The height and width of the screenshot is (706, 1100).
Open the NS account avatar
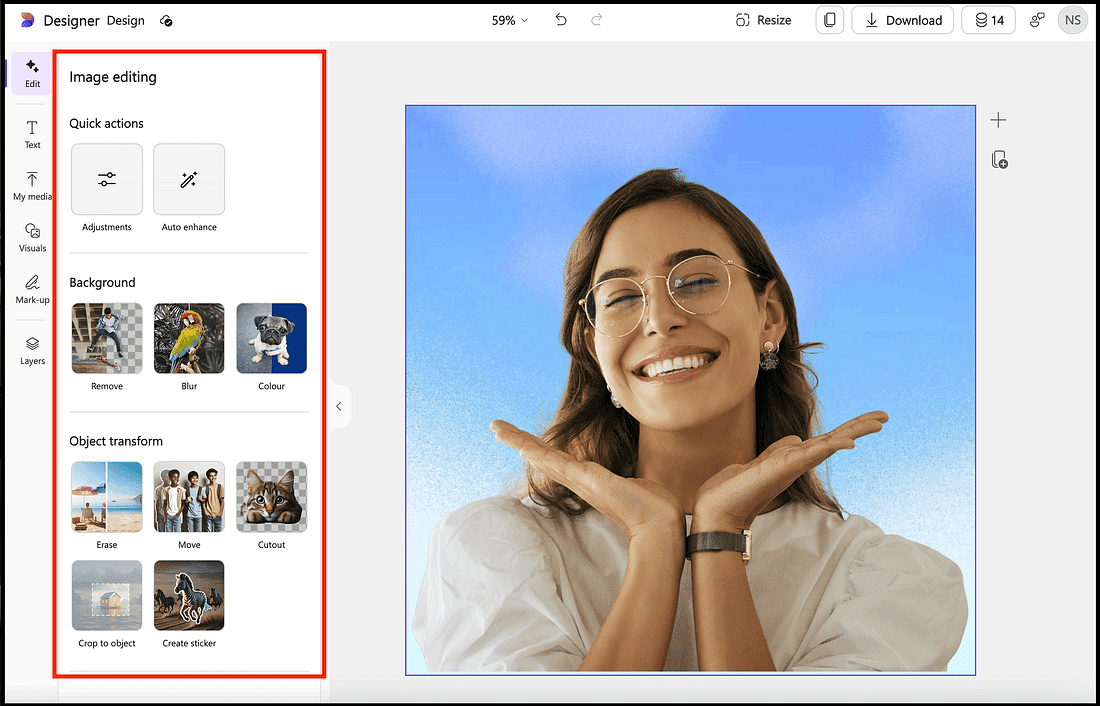coord(1073,20)
